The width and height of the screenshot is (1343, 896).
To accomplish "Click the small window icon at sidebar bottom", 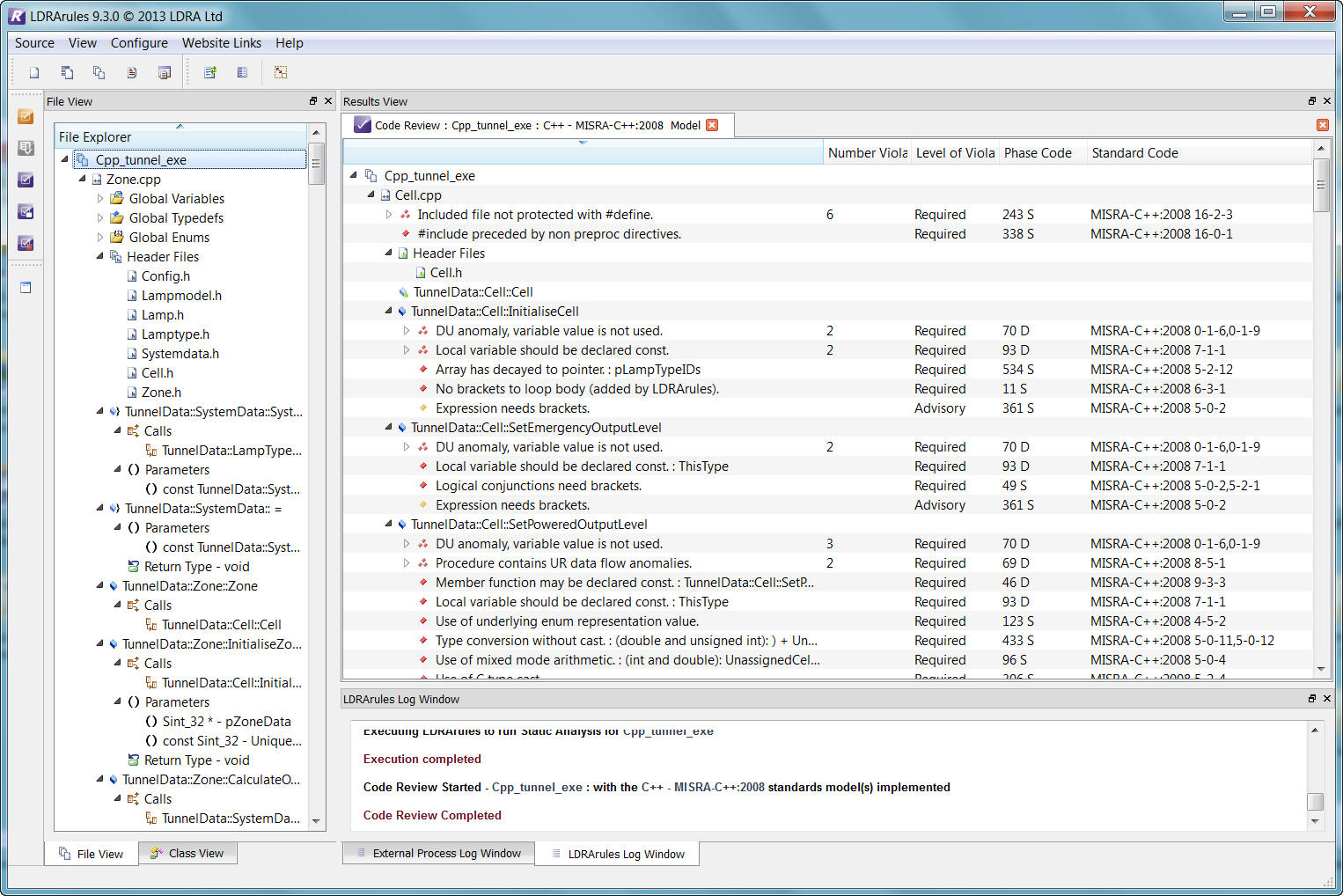I will tap(26, 288).
